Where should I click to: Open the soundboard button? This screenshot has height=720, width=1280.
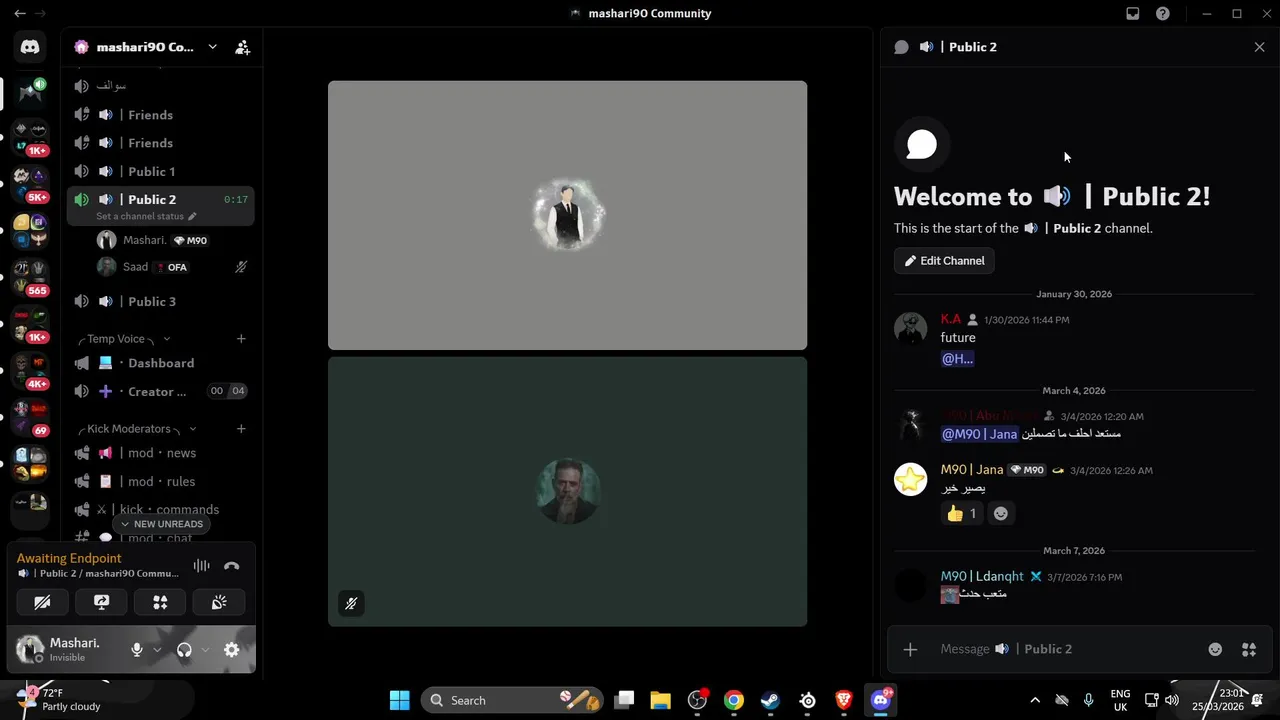219,602
